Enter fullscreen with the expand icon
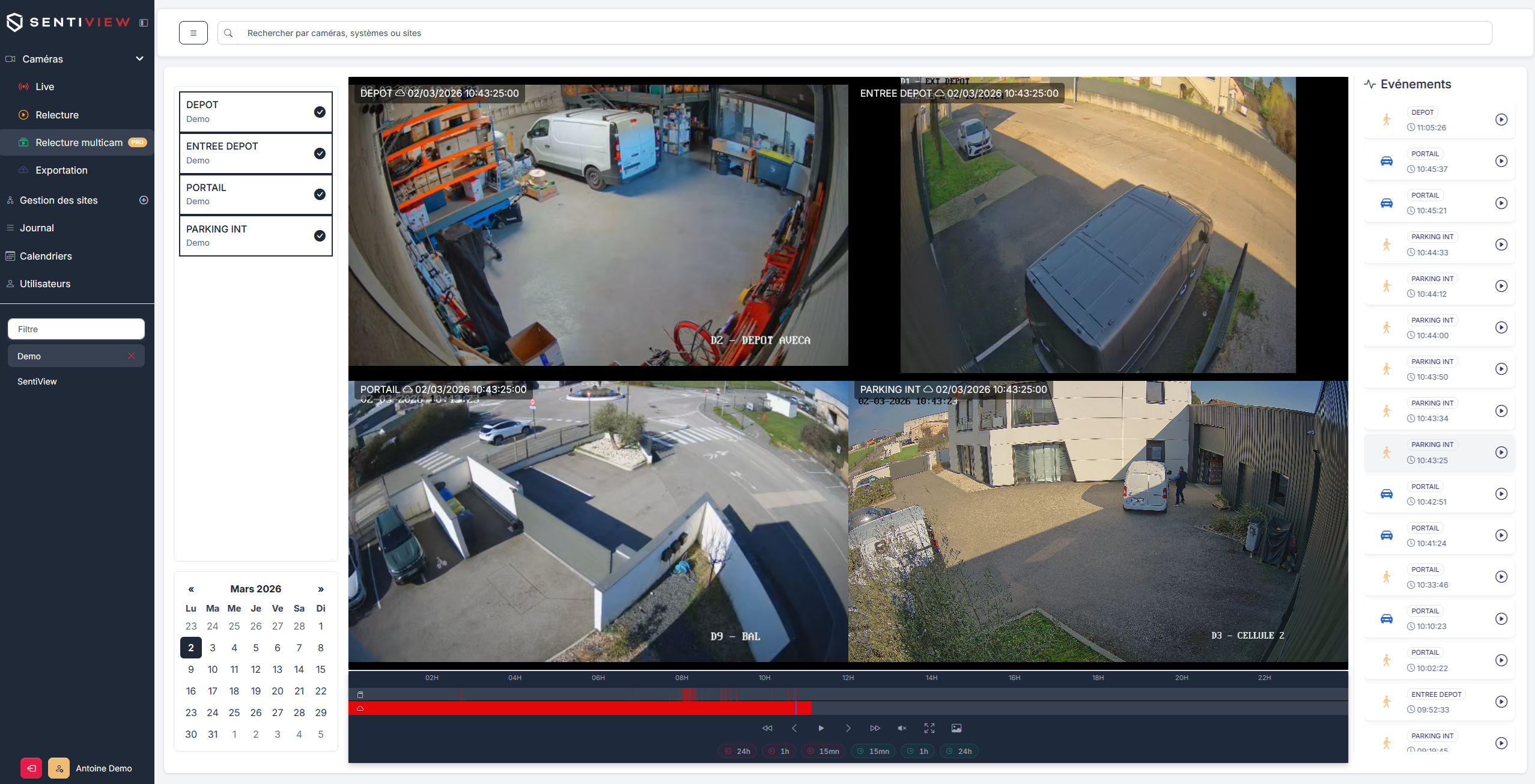The height and width of the screenshot is (784, 1535). click(929, 728)
